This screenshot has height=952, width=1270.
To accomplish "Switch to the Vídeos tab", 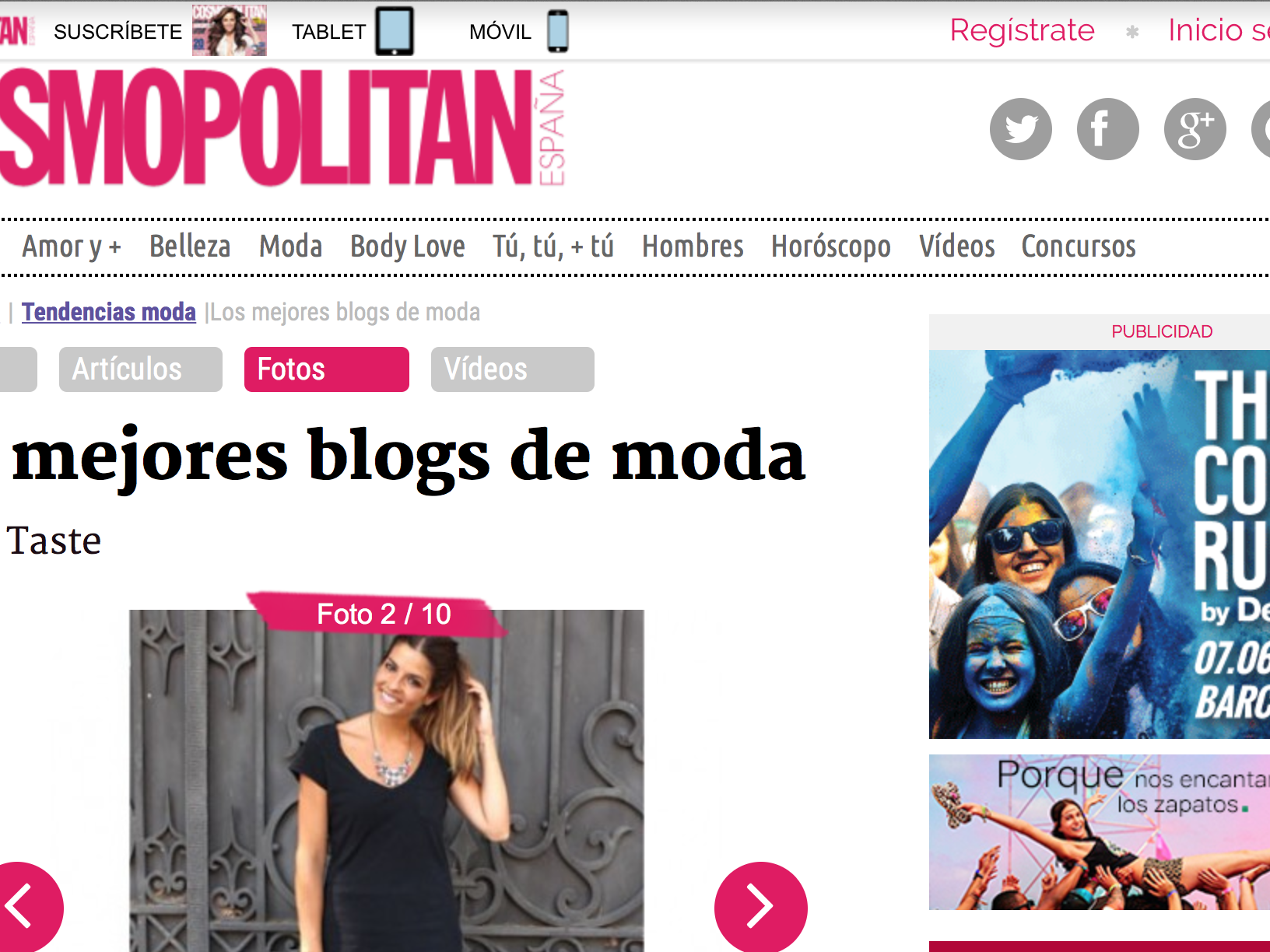I will pos(513,369).
